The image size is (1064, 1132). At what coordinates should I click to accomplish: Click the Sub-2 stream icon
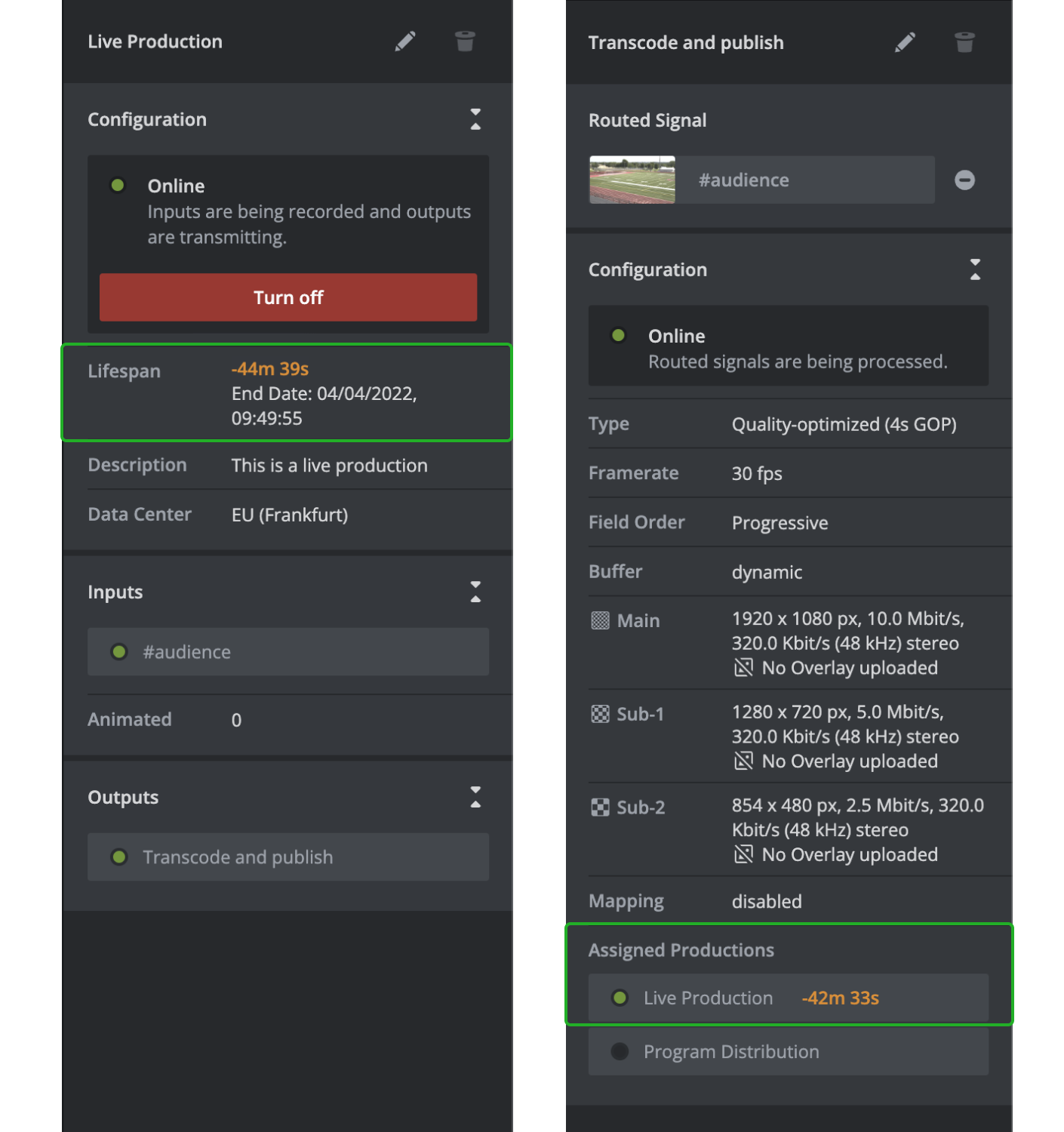coord(600,807)
